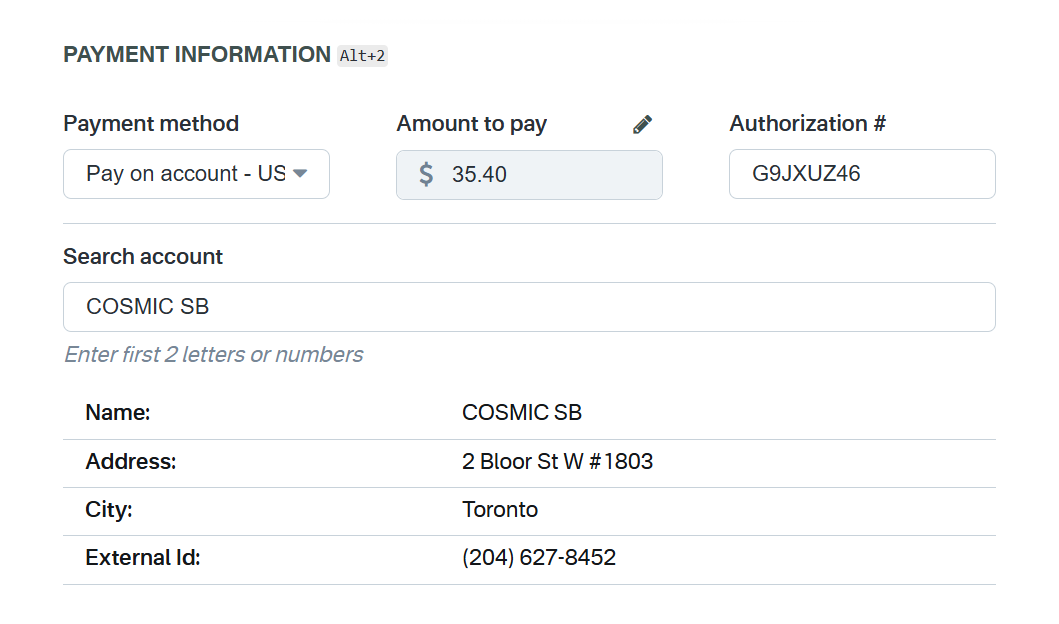Select the COSMIC SB name value in results
The width and height of the screenshot is (1059, 624).
(521, 412)
